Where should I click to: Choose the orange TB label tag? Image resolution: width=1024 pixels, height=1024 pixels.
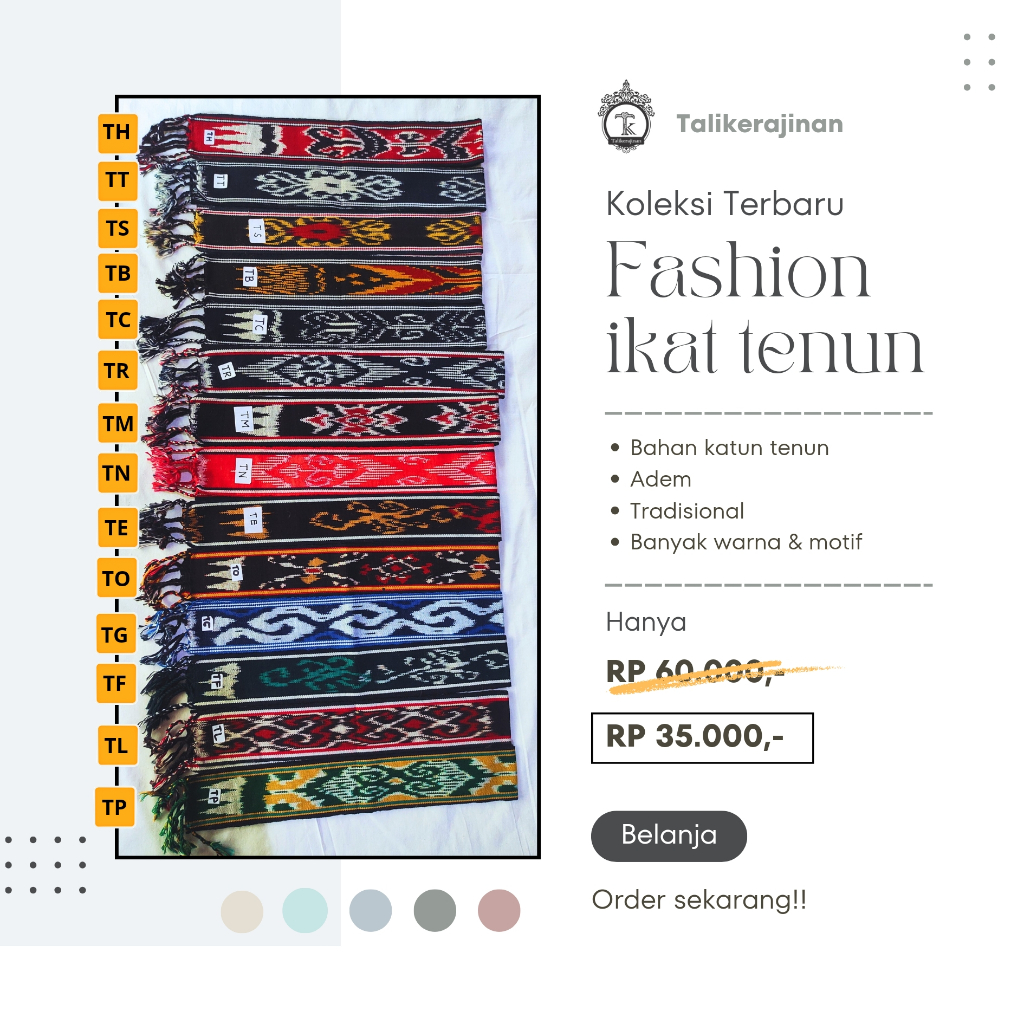point(118,274)
